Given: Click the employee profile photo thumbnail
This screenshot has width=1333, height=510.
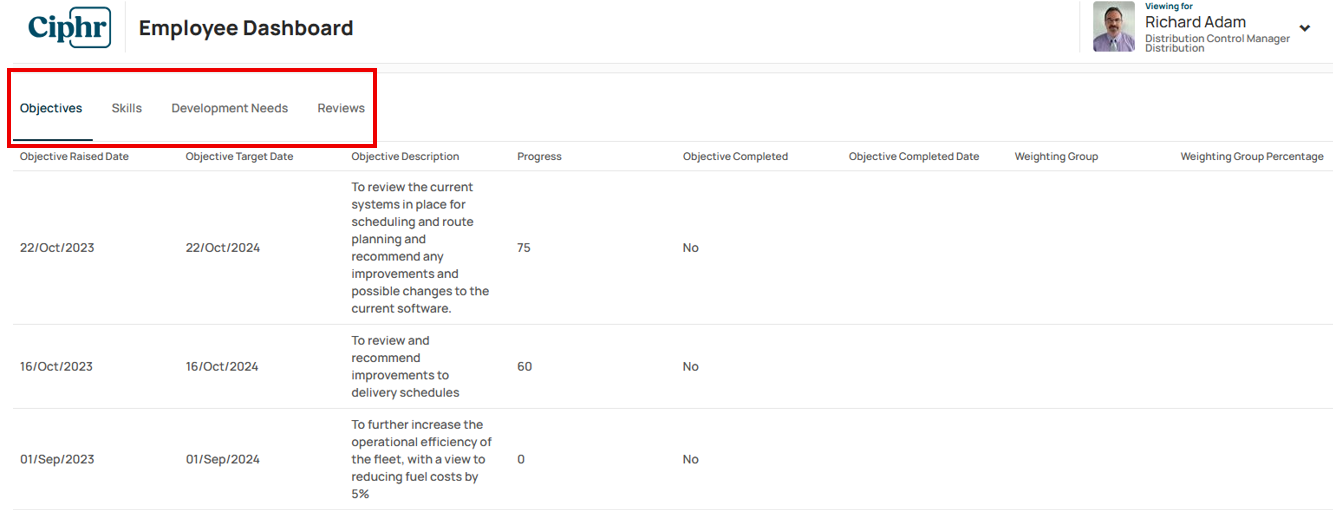Looking at the screenshot, I should point(1114,27).
